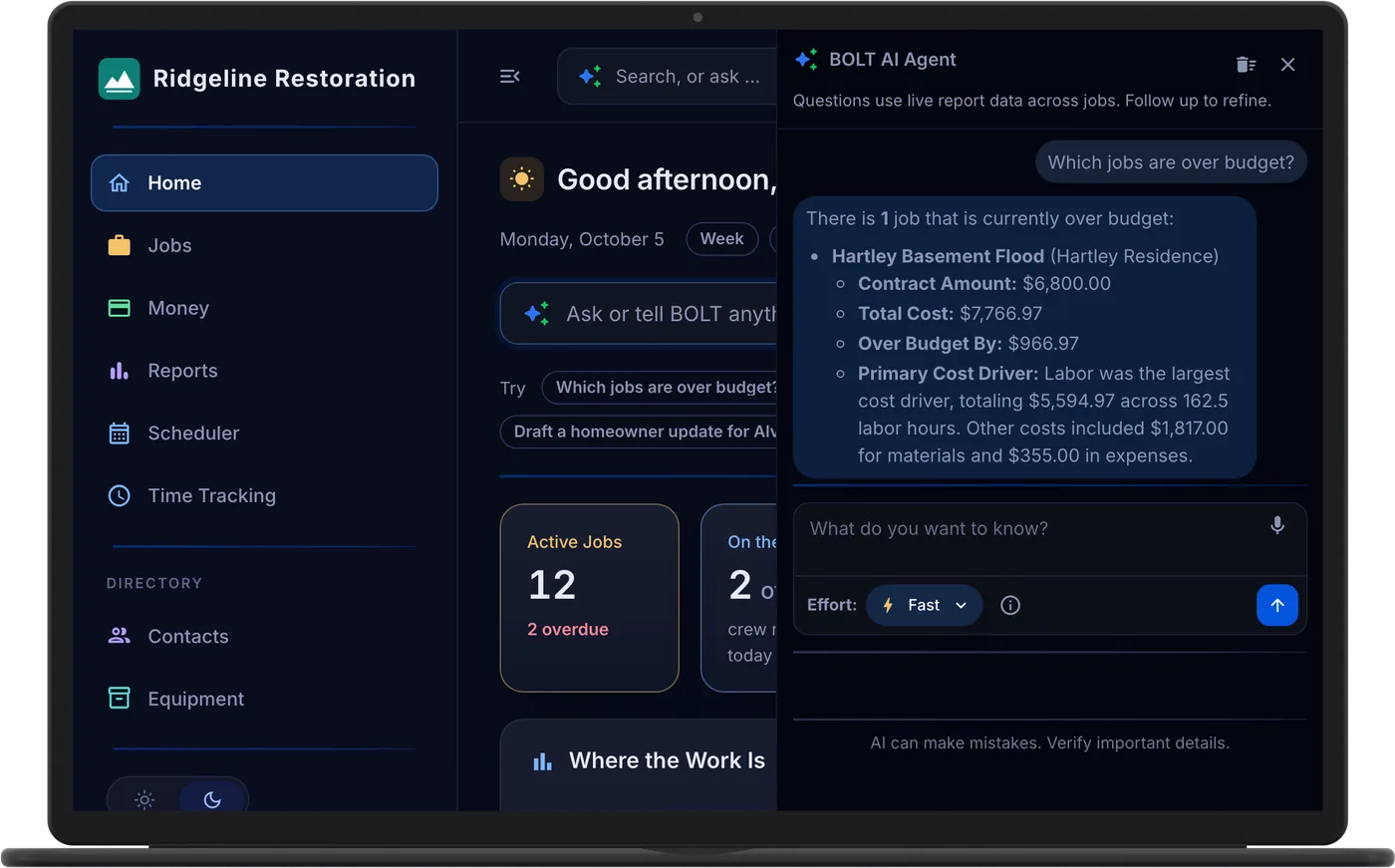Close the BOLT AI Agent panel

point(1288,65)
